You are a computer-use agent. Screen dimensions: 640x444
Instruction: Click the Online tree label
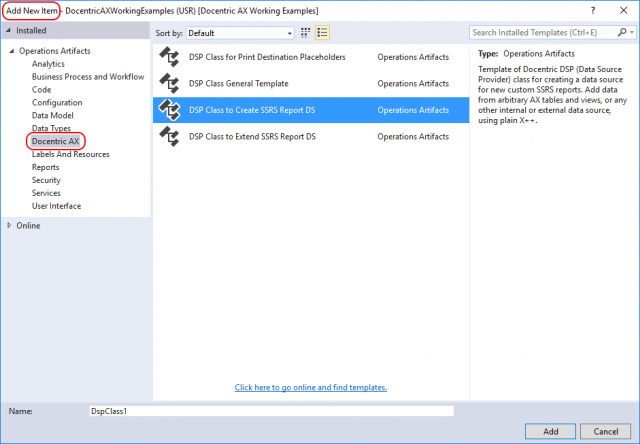28,225
